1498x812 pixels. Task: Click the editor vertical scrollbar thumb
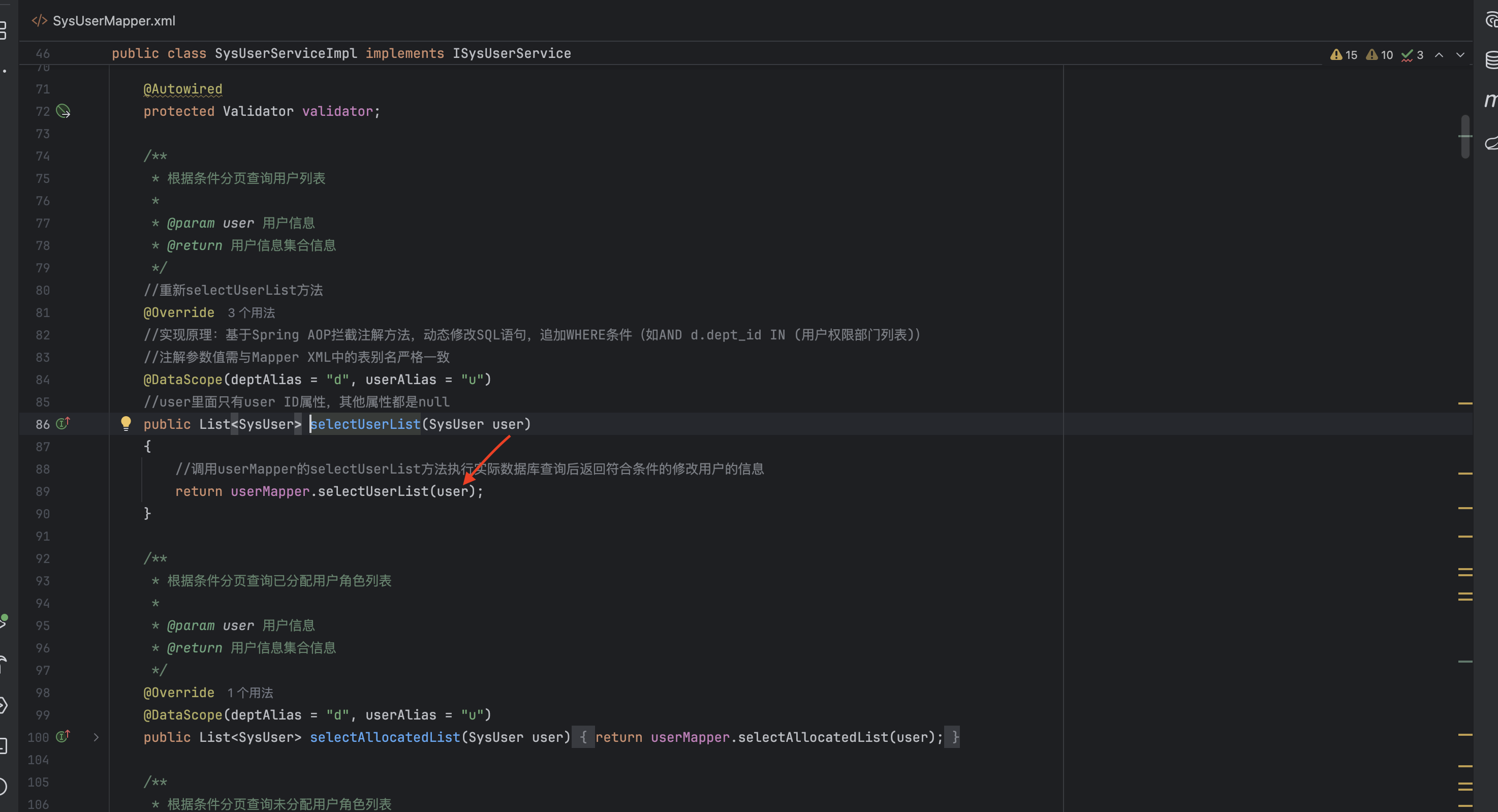pyautogui.click(x=1465, y=137)
